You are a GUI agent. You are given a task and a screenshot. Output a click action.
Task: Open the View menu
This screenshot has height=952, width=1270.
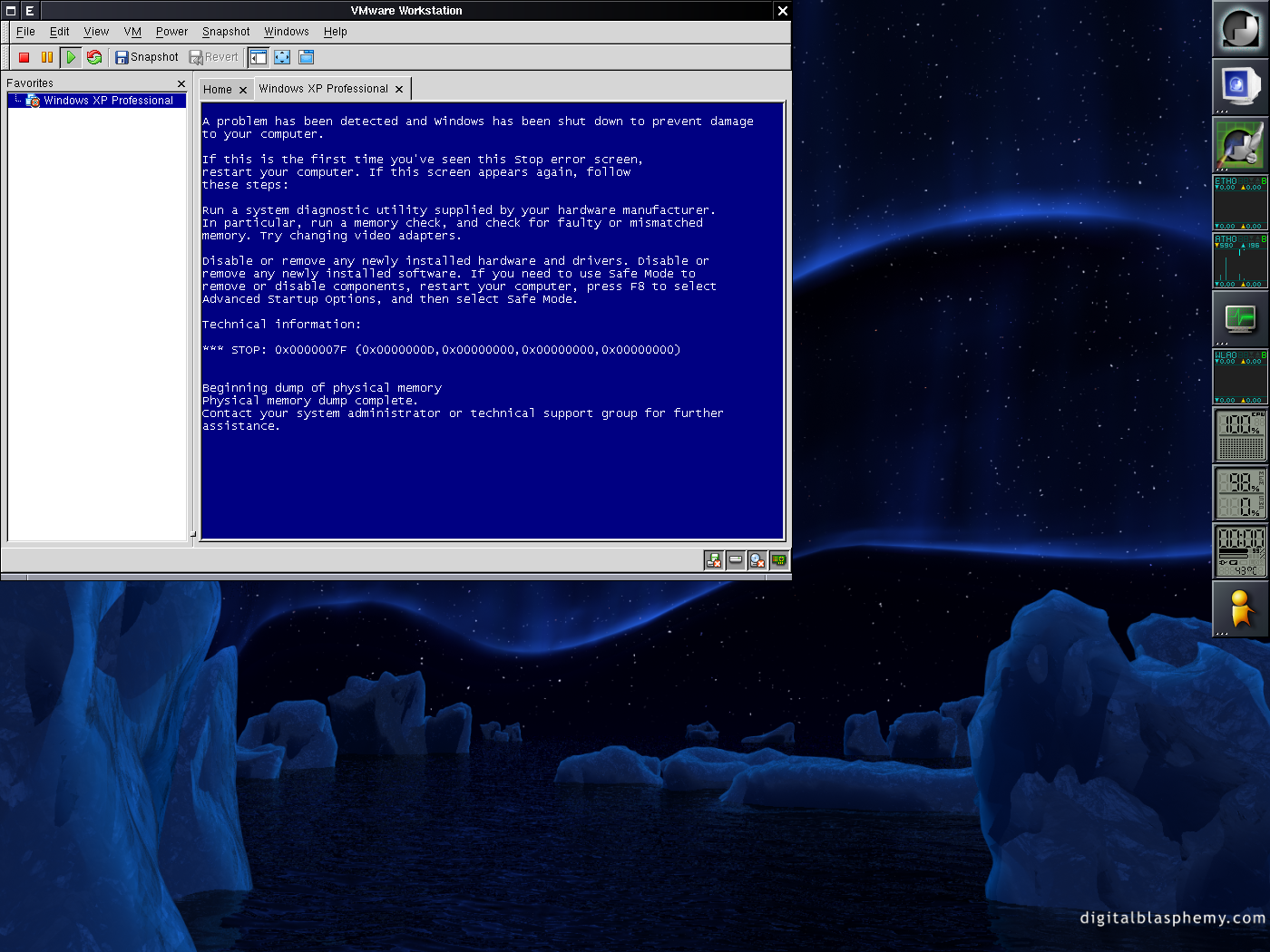96,32
